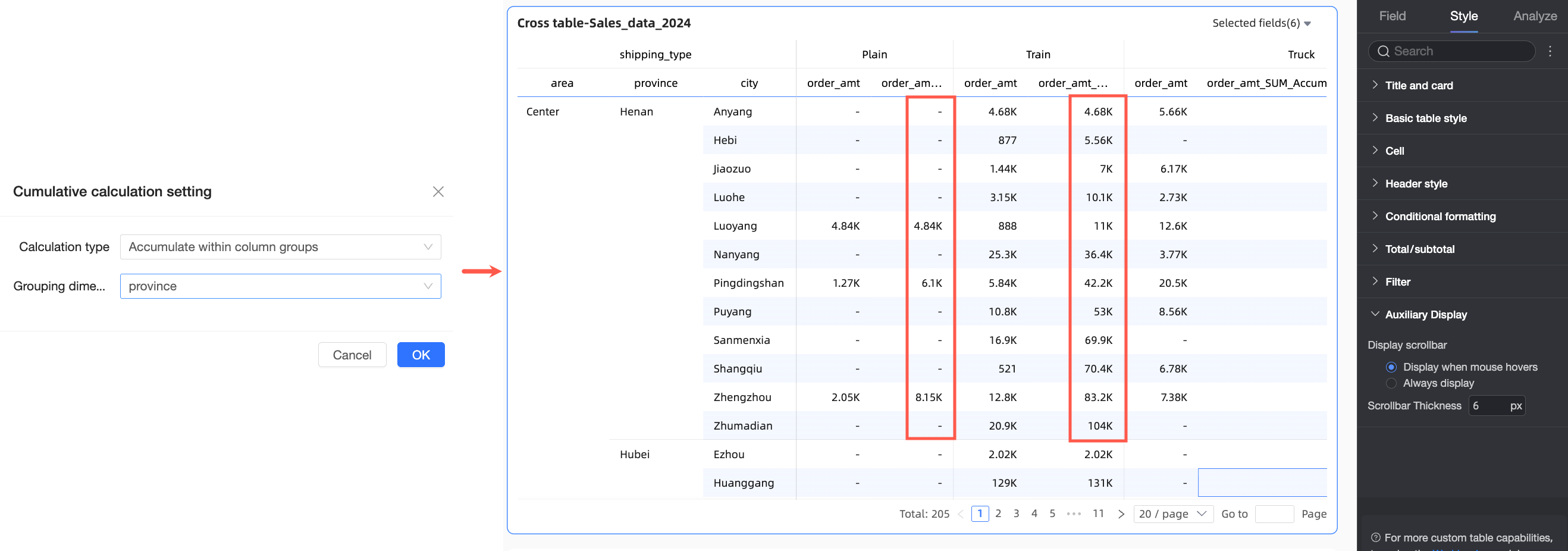Image resolution: width=1568 pixels, height=551 pixels.
Task: Open the Calculation type dropdown
Action: [x=281, y=247]
